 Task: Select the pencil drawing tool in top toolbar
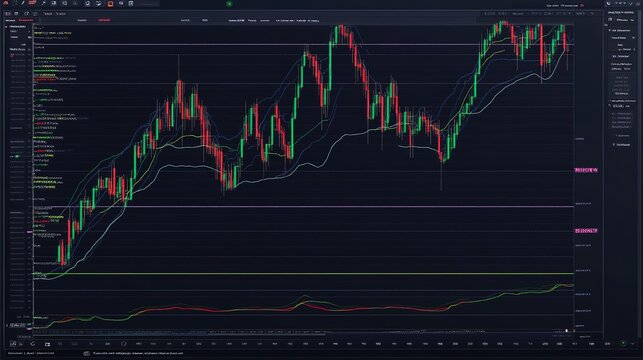click(x=23, y=3)
